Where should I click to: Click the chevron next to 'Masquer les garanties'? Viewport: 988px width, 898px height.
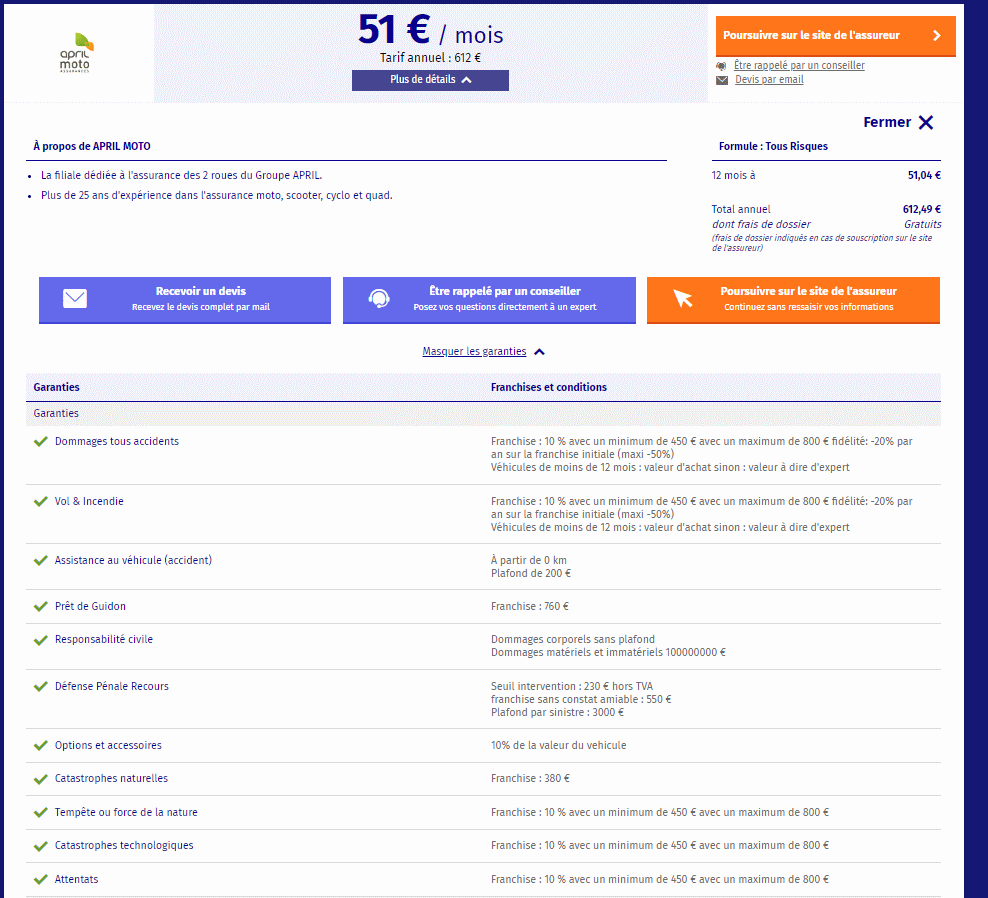tap(540, 352)
